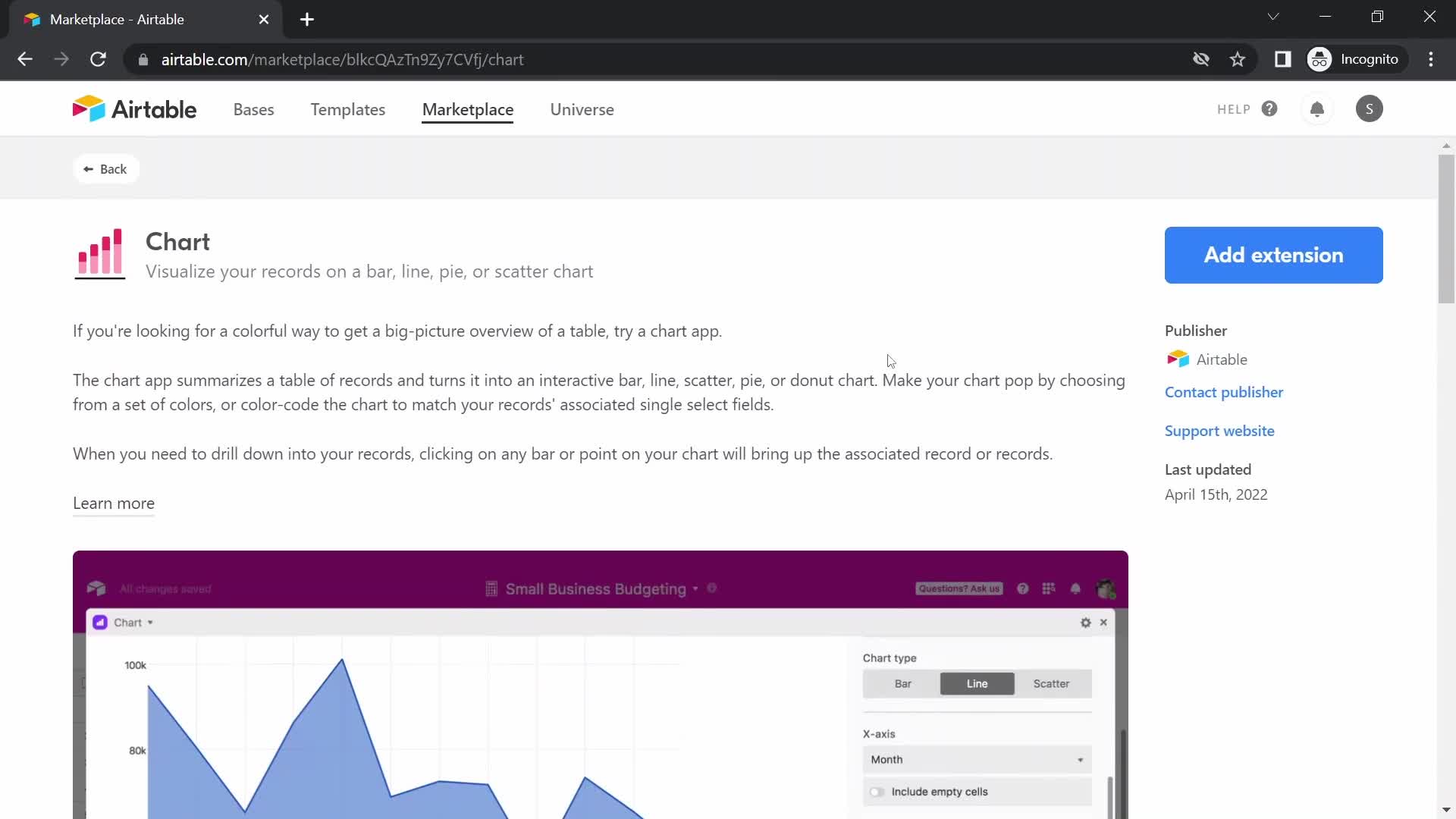
Task: Toggle the Include empty cells checkbox
Action: coord(877,791)
